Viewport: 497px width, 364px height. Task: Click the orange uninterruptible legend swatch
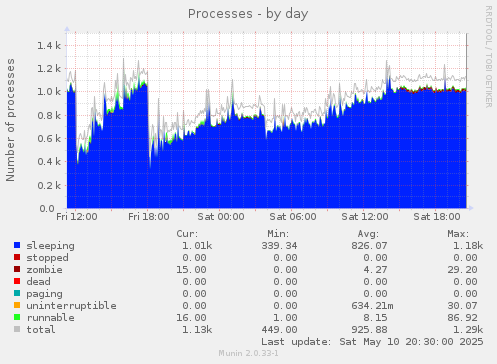(x=17, y=305)
